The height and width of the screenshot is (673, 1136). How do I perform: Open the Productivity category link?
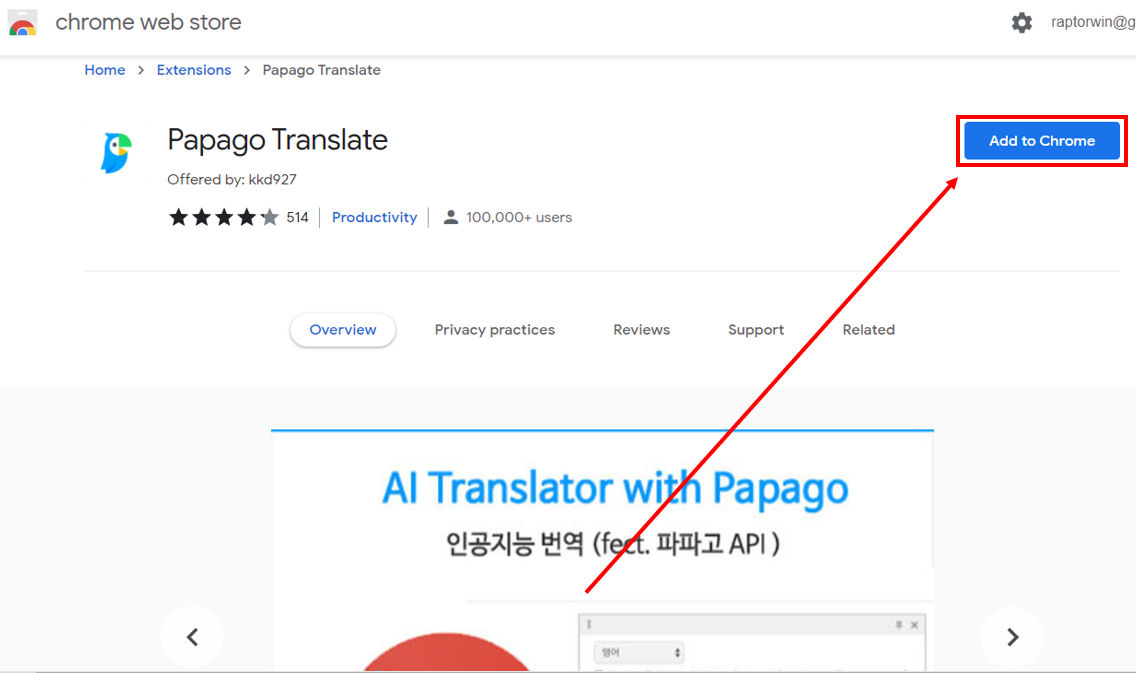[375, 217]
